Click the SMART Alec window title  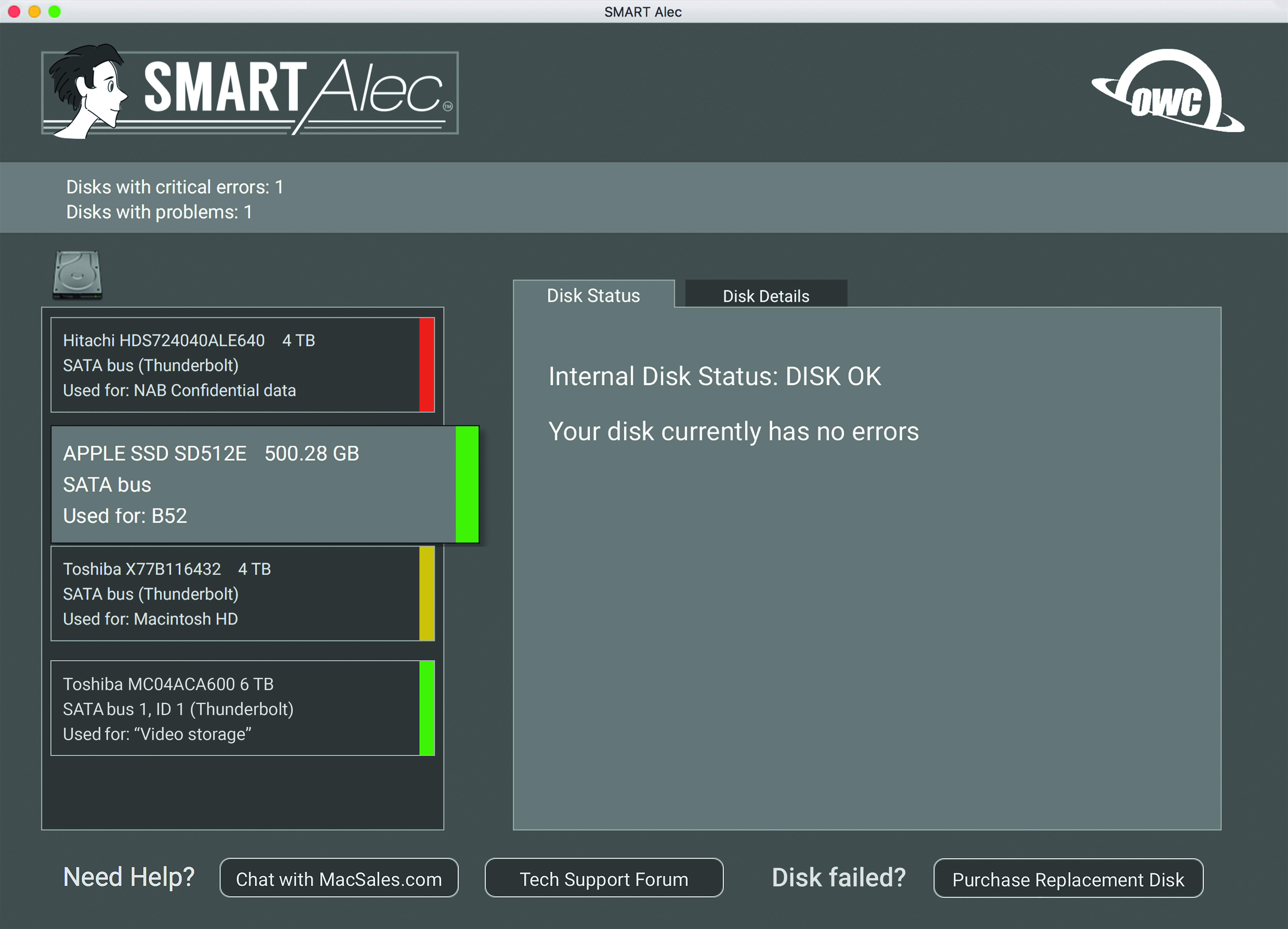[x=643, y=11]
